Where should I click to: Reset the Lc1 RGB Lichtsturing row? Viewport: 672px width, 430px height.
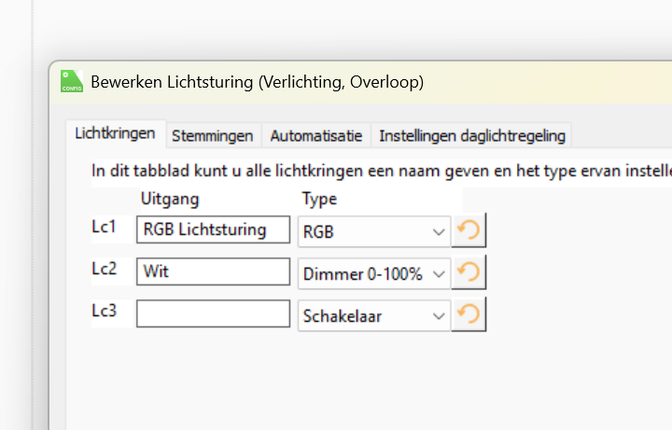(x=468, y=231)
